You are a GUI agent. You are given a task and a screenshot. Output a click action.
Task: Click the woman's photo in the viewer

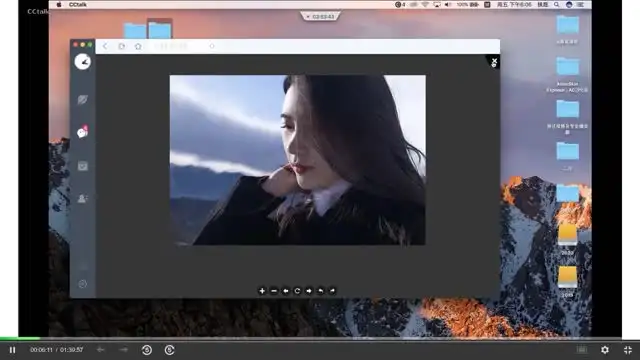tap(298, 160)
